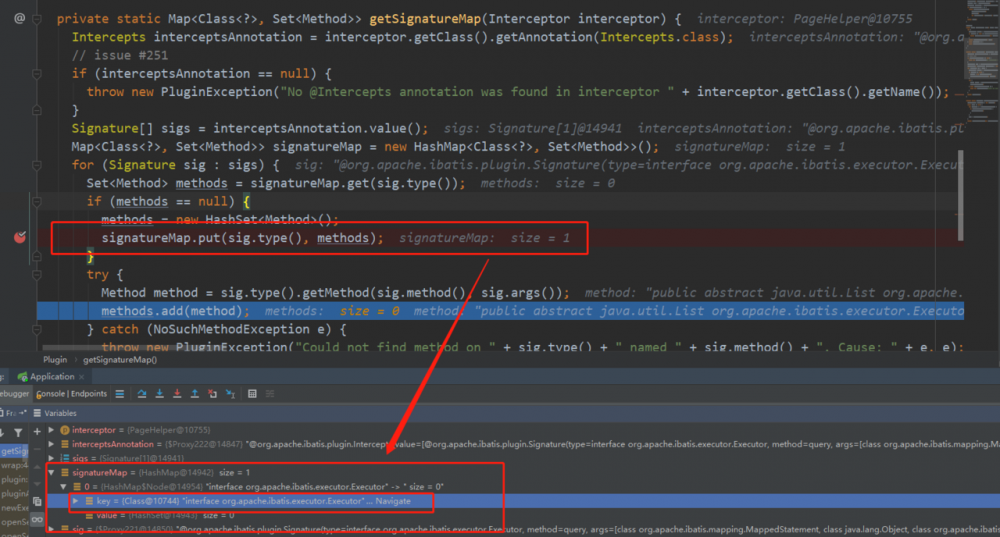Click the Step Into debugger icon

tap(159, 394)
